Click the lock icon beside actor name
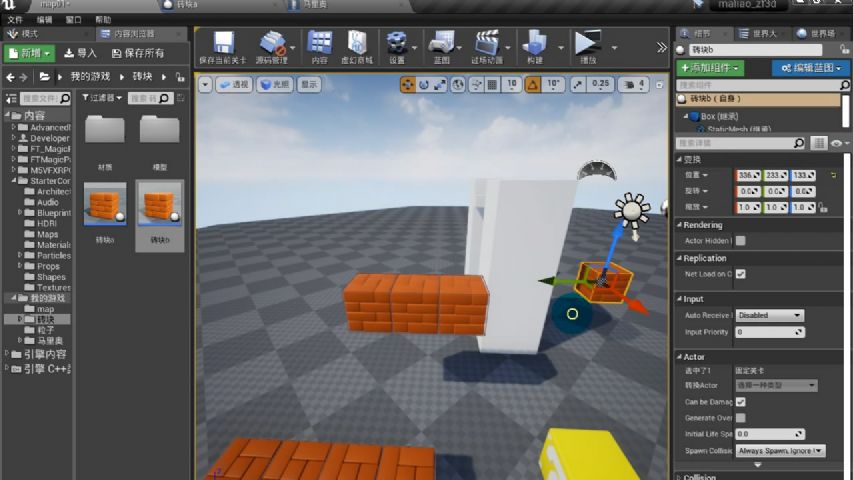Image resolution: width=853 pixels, height=480 pixels. tap(844, 50)
